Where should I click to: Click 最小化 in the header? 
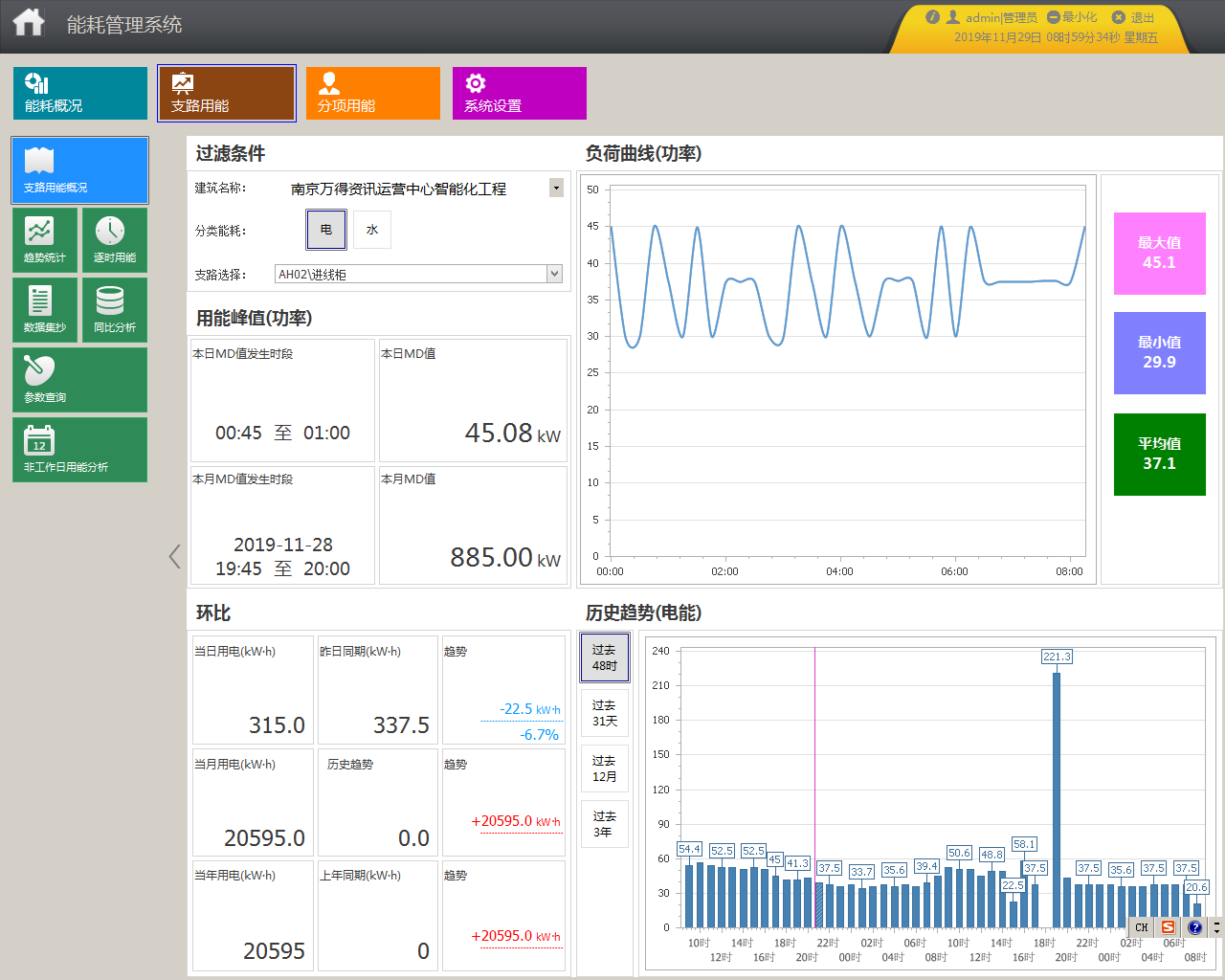(x=1073, y=17)
